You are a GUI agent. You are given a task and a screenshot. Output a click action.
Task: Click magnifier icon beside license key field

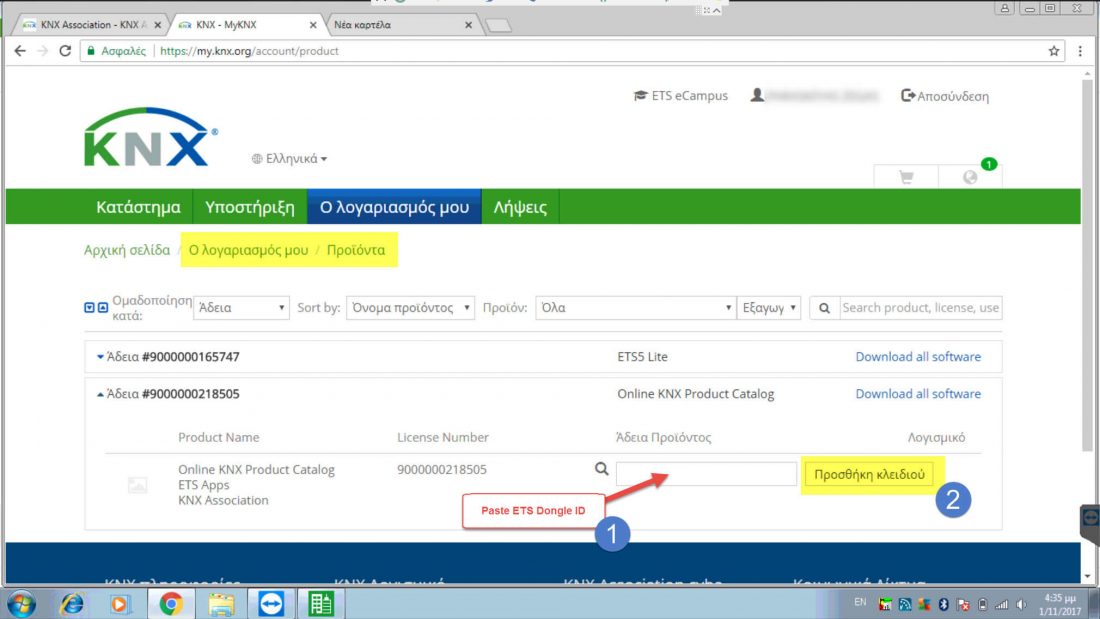pyautogui.click(x=601, y=468)
